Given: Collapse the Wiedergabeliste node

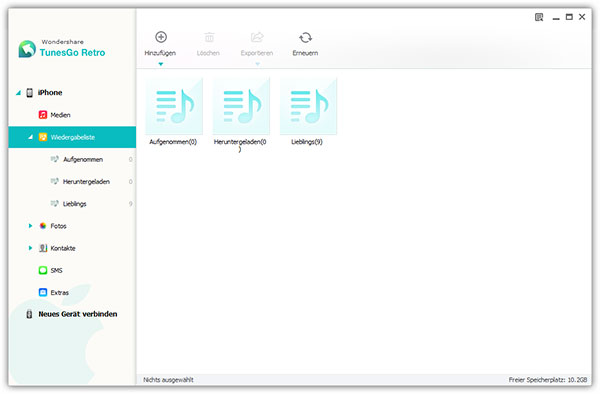Looking at the screenshot, I should pyautogui.click(x=30, y=137).
